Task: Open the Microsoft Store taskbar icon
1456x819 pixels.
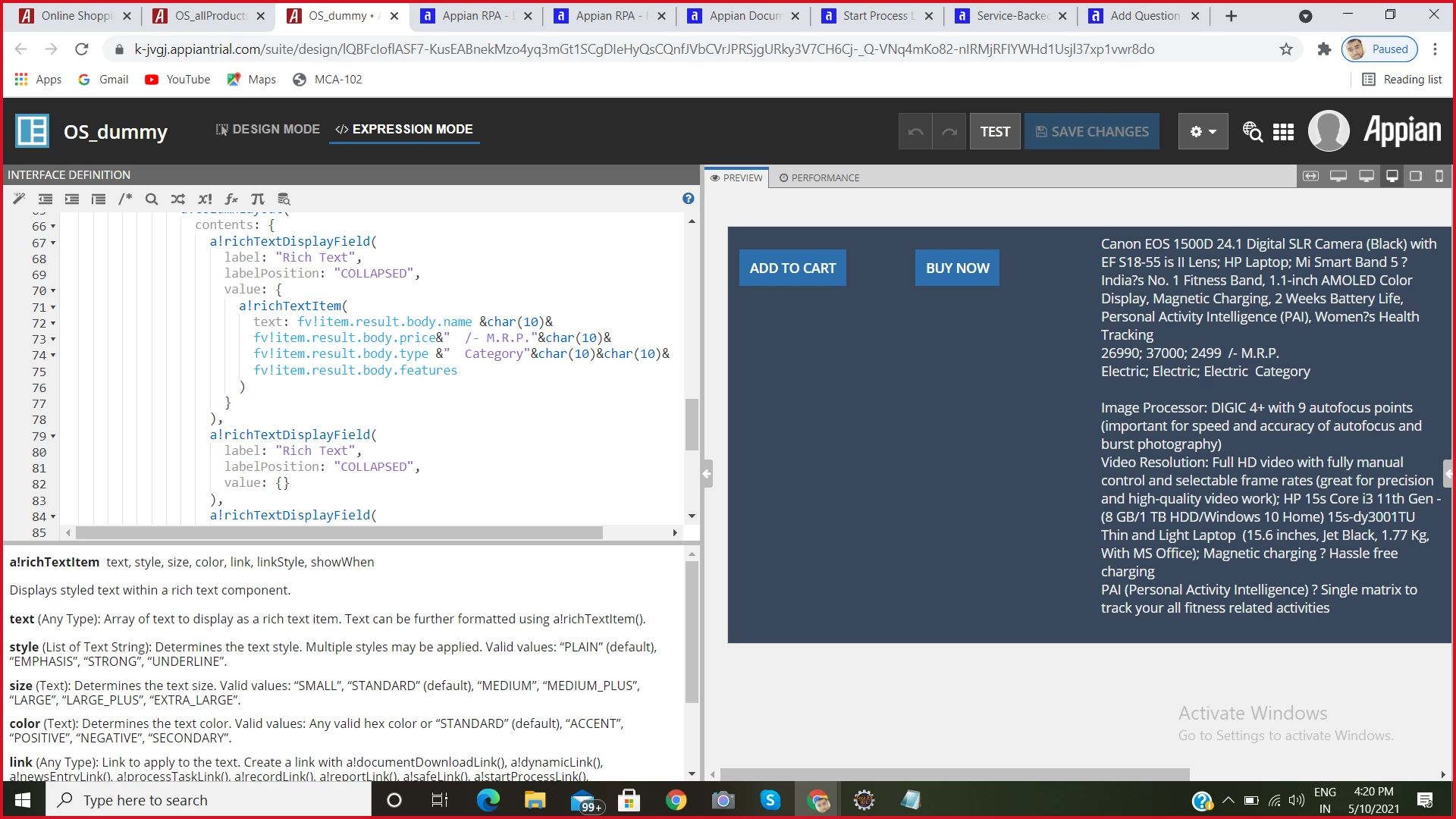Action: coord(629,800)
